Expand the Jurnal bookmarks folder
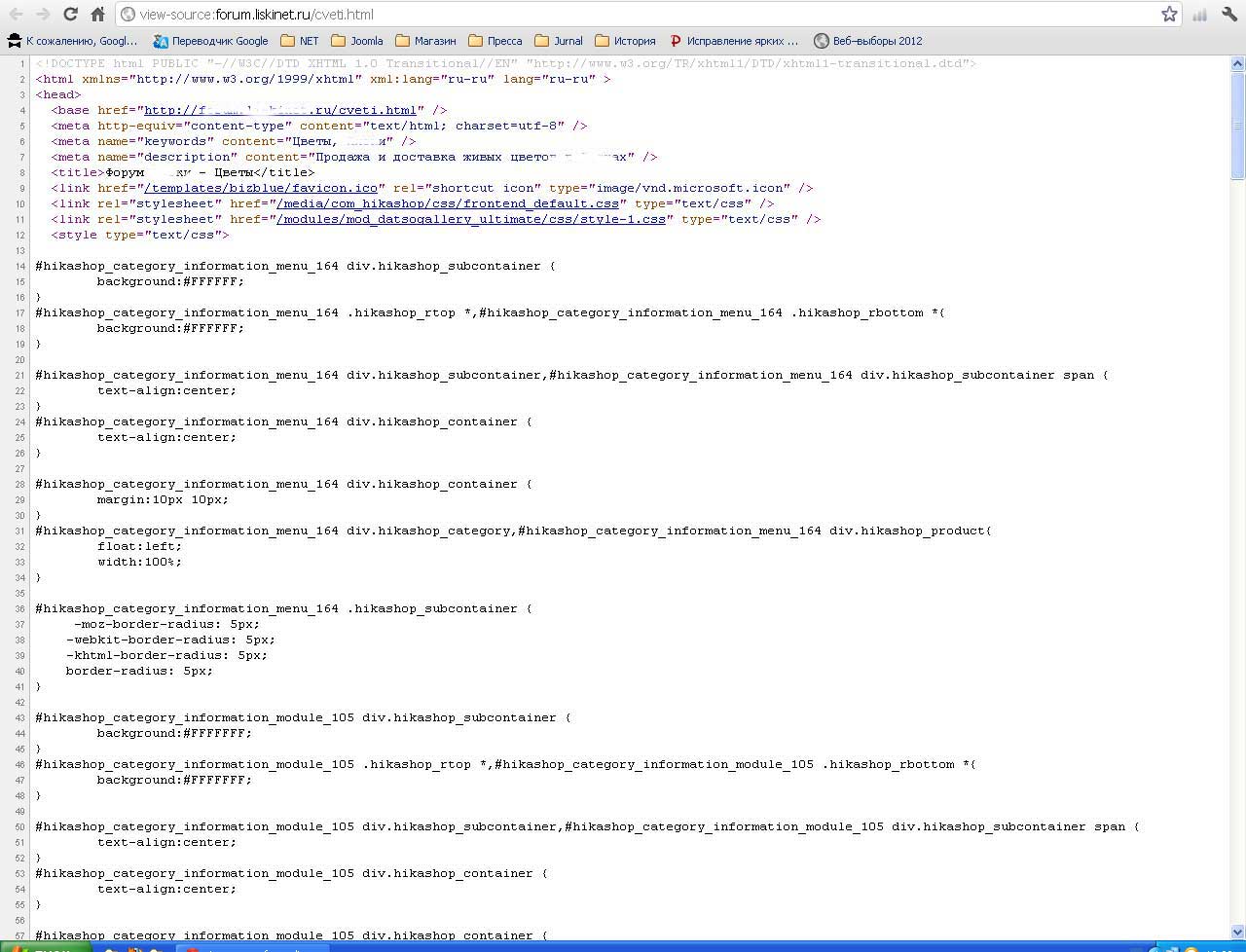 (x=559, y=41)
